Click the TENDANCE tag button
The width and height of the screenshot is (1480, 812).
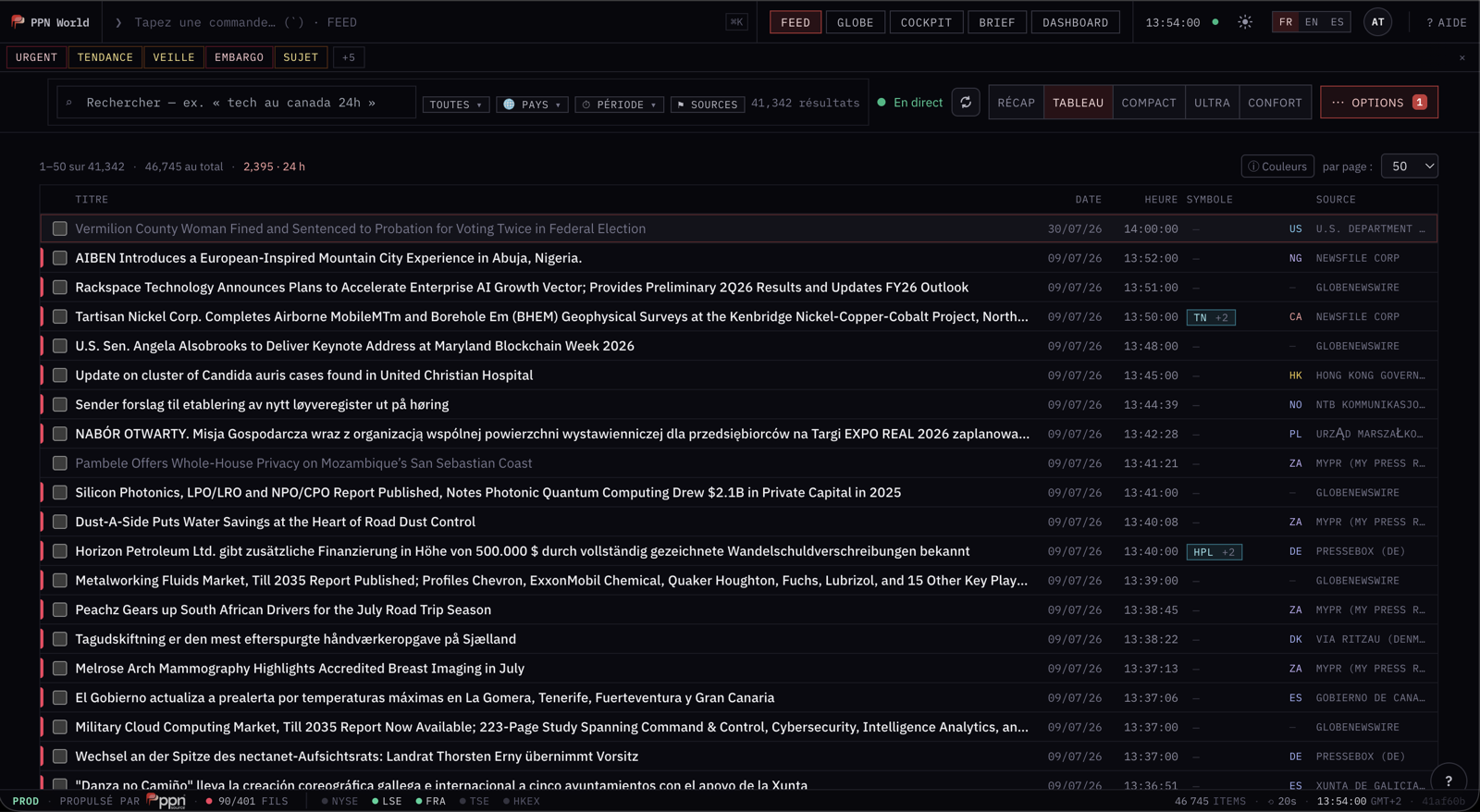105,57
